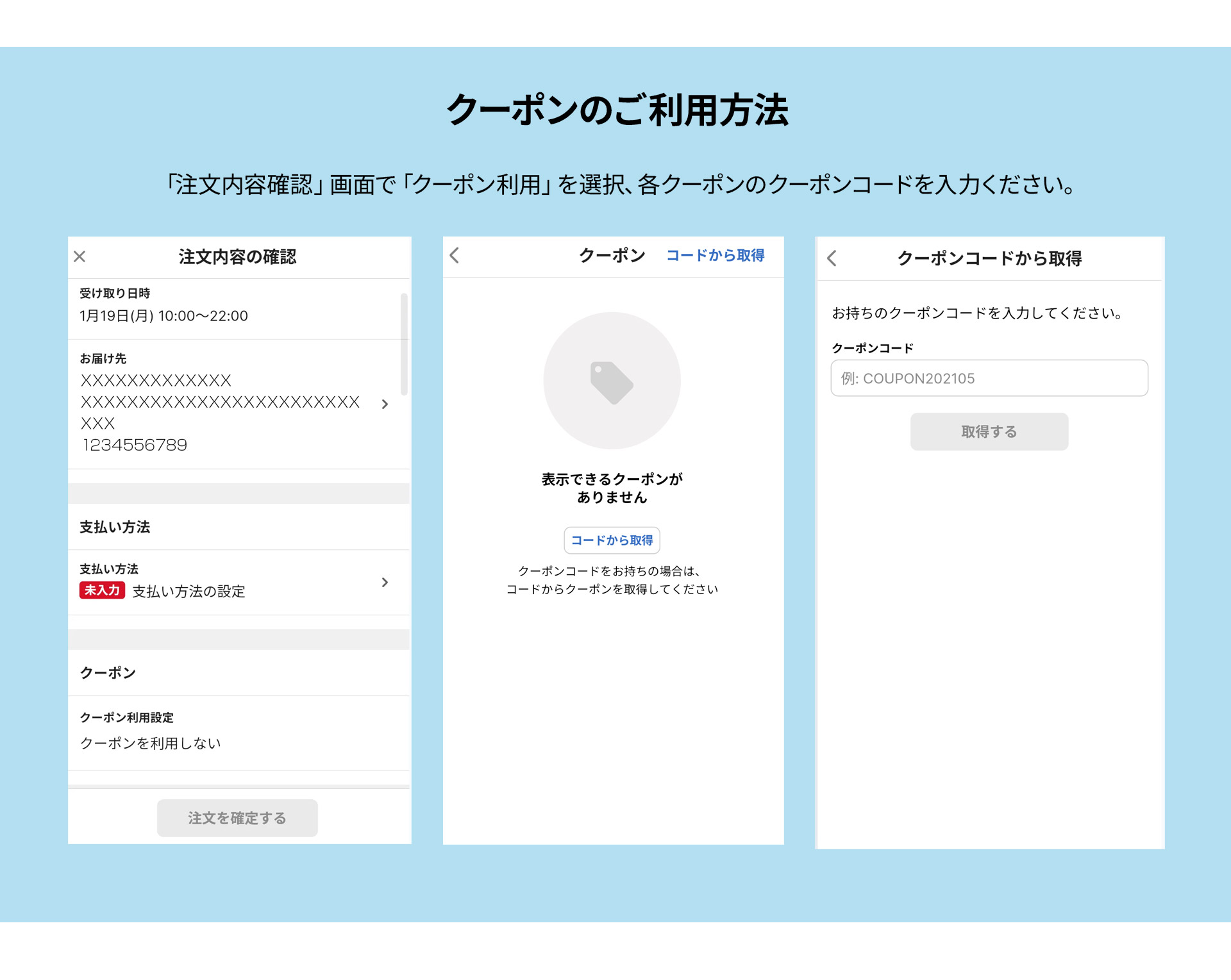Close the 注文内容の確認 screen with X icon
The width and height of the screenshot is (1231, 980).
(80, 256)
